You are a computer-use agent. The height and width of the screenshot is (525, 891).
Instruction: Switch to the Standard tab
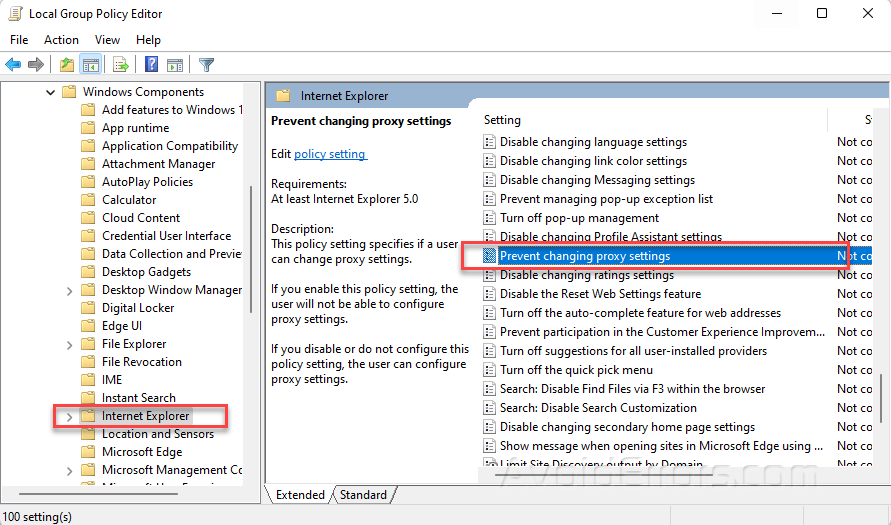[x=363, y=495]
